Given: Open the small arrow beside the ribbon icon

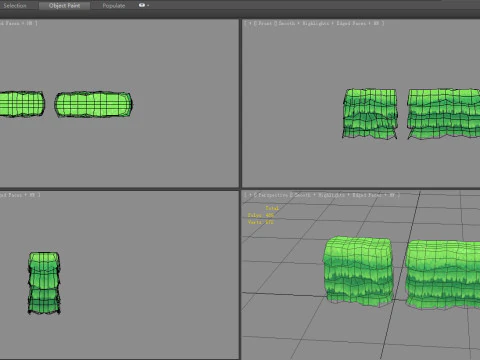Looking at the screenshot, I should [148, 6].
